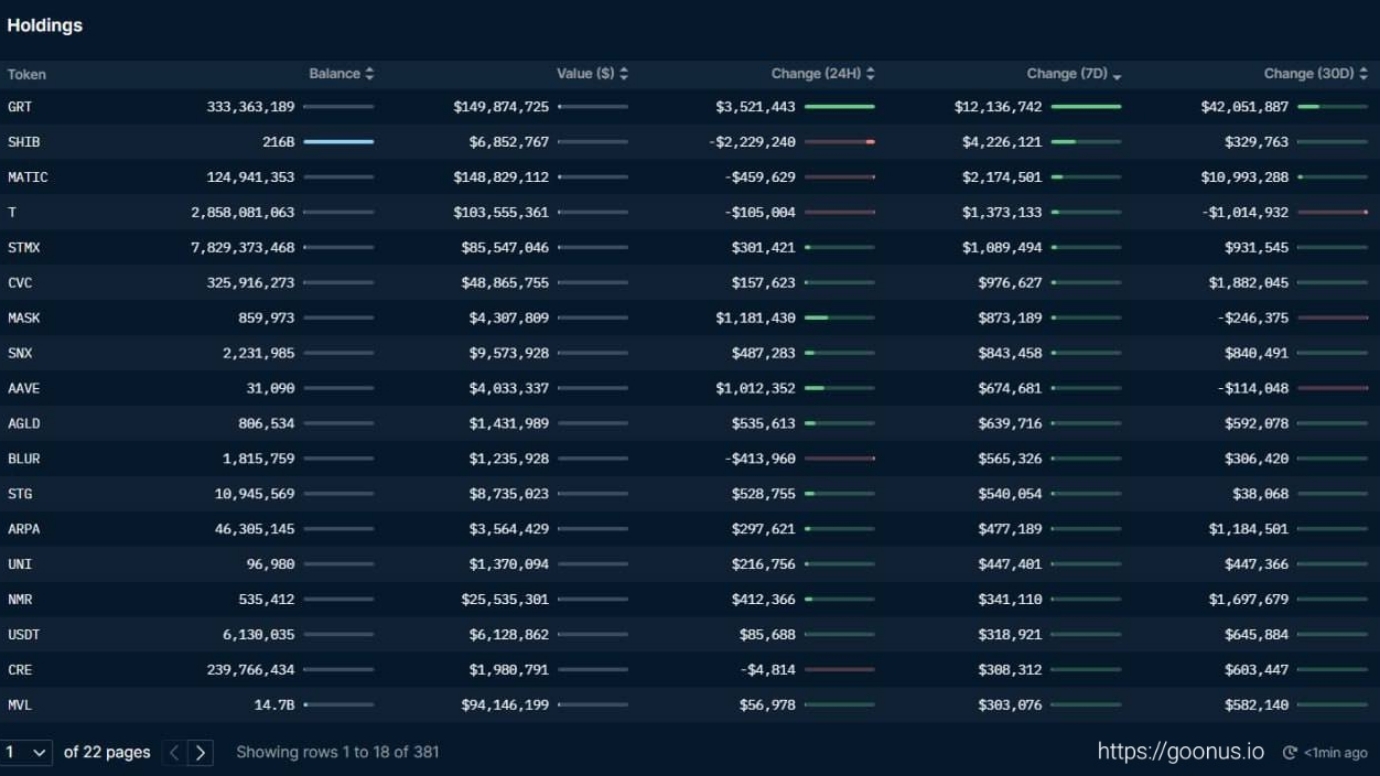Sort table by Balance column icon

coord(369,74)
